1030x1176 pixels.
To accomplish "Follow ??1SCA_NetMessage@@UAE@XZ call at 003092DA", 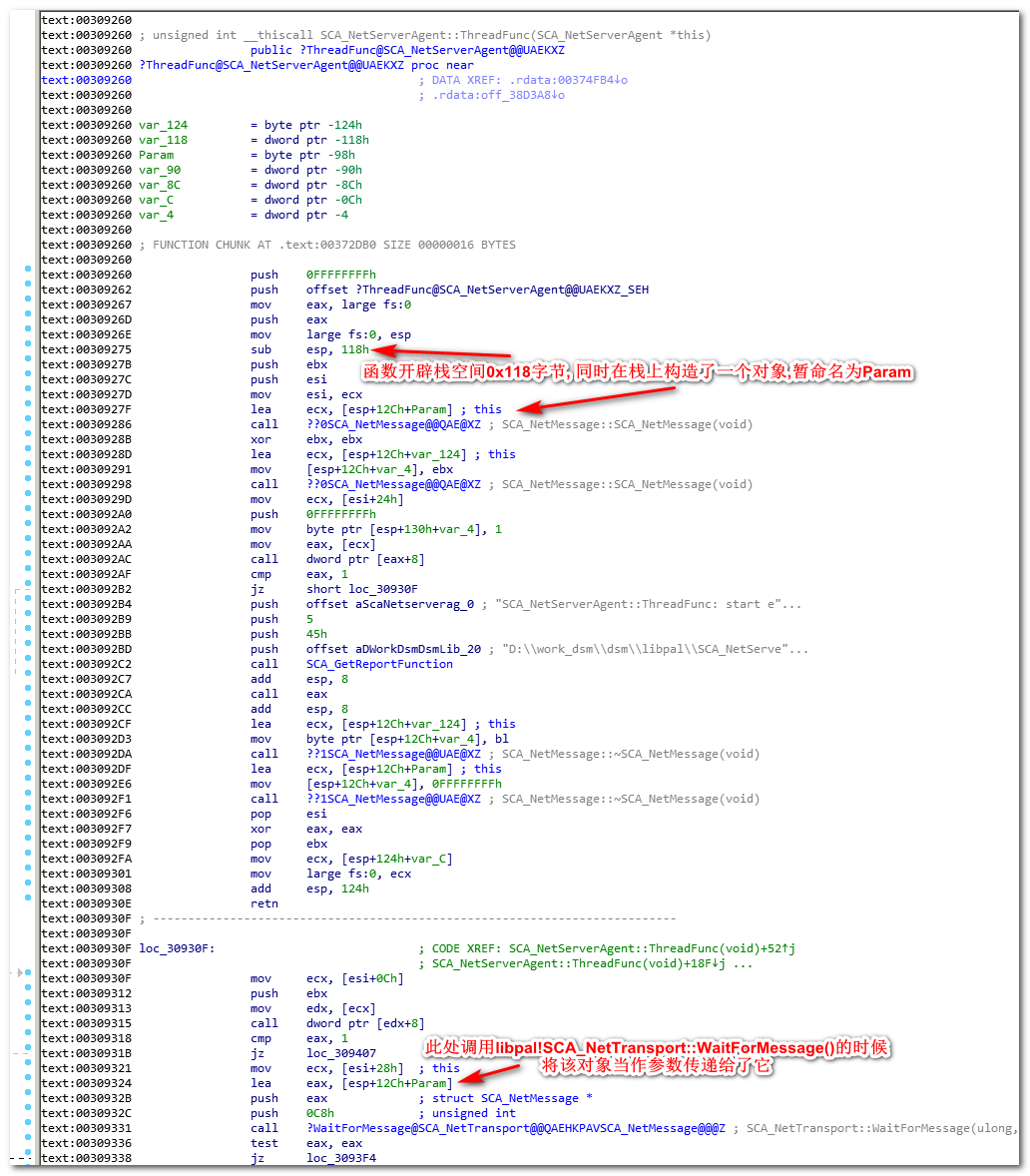I will point(393,756).
